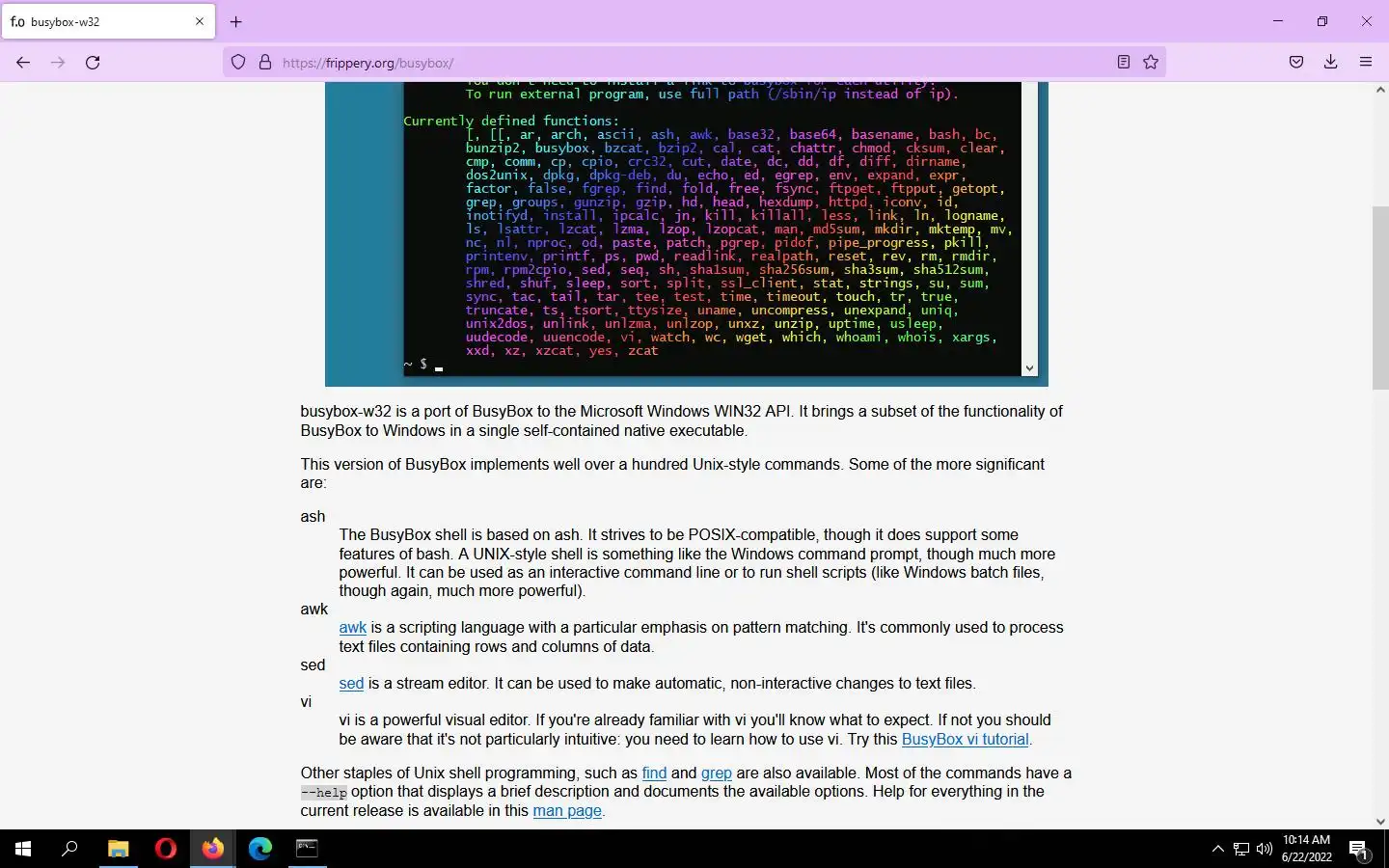
Task: Open network status tray icon
Action: [x=1241, y=849]
